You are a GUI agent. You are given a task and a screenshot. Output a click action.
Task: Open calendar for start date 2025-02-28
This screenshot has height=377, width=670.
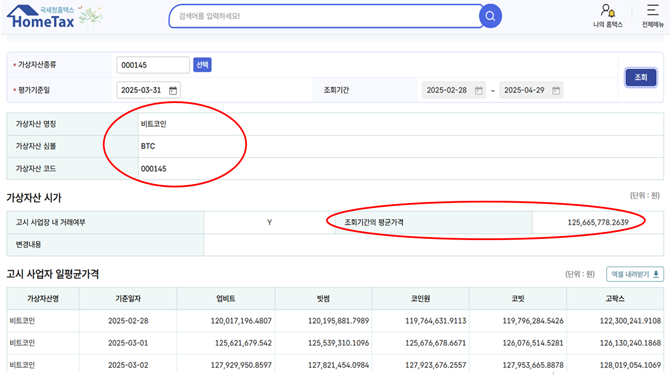click(x=479, y=90)
